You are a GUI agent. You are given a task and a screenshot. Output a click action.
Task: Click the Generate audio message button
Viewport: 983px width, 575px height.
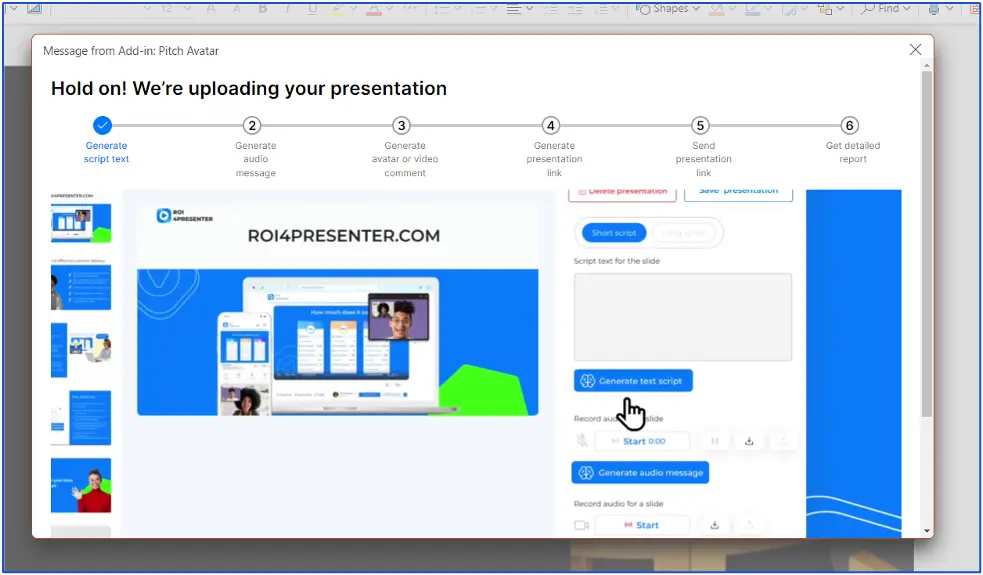pyautogui.click(x=640, y=472)
